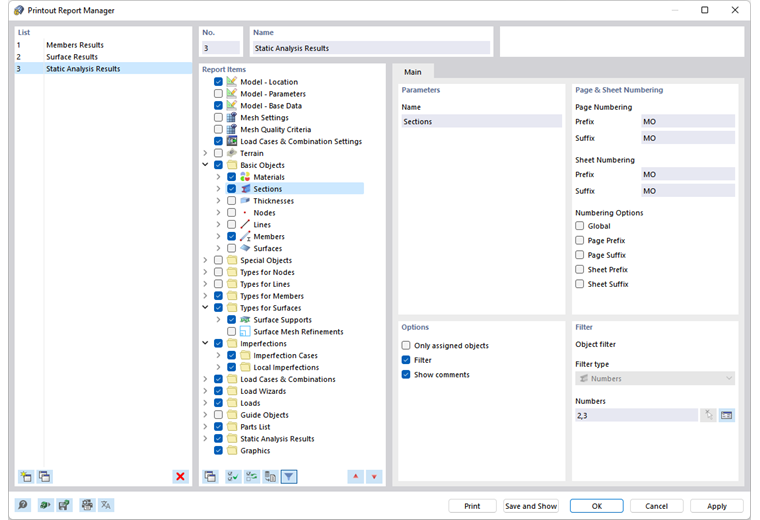
Task: Click the printer settings icon in bottom bar
Action: pos(87,505)
